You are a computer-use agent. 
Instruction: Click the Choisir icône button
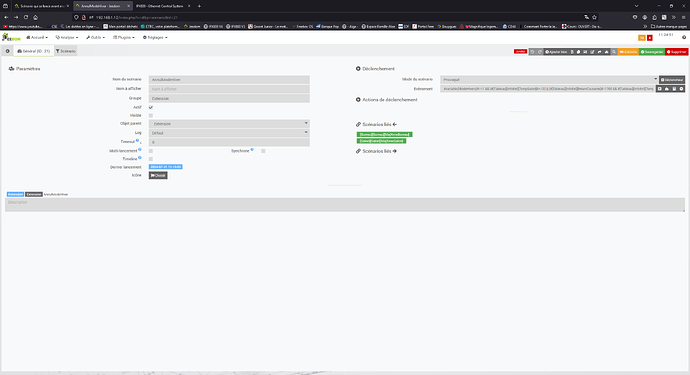pyautogui.click(x=158, y=175)
